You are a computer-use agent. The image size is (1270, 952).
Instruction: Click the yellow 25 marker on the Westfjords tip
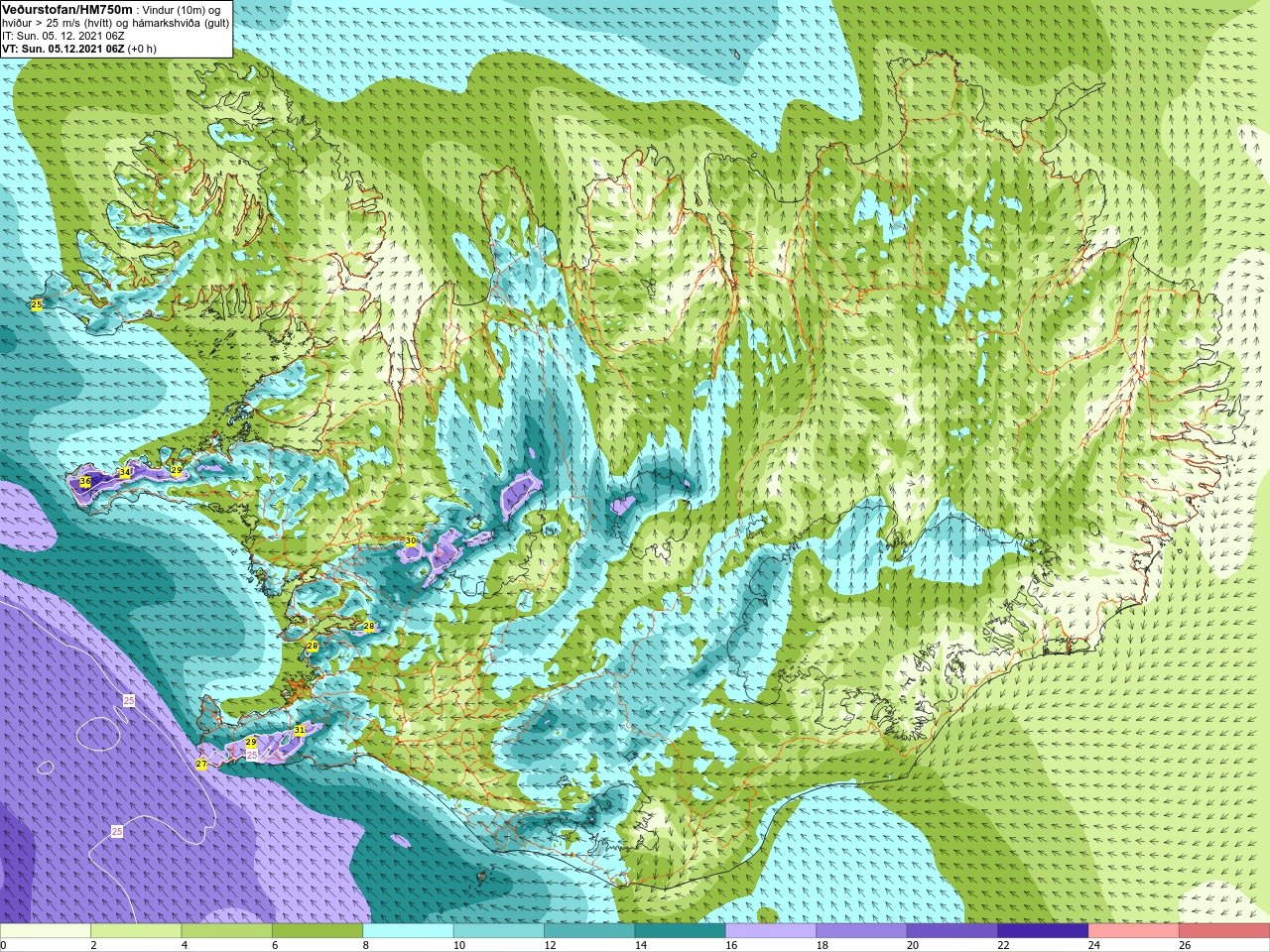click(x=37, y=304)
